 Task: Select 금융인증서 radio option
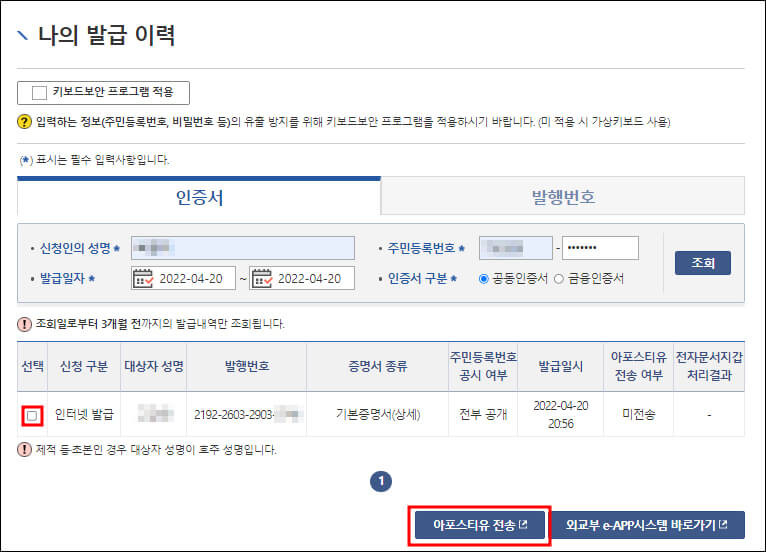559,279
